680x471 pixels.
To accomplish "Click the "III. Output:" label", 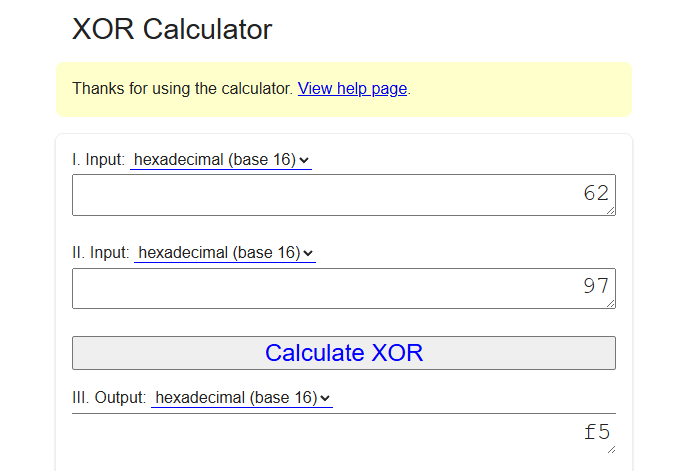I will click(x=109, y=398).
